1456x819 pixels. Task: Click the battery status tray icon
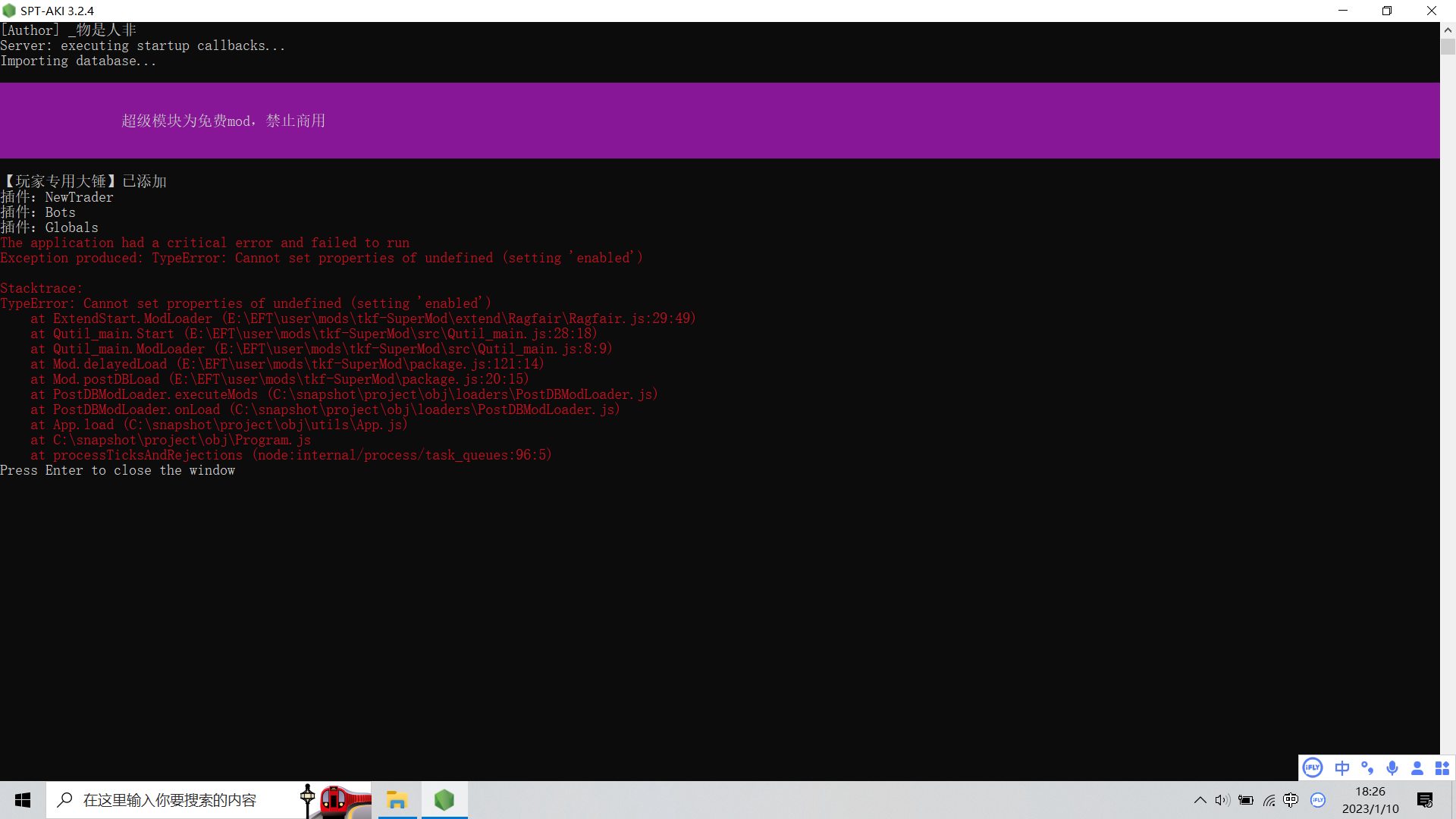[x=1245, y=800]
